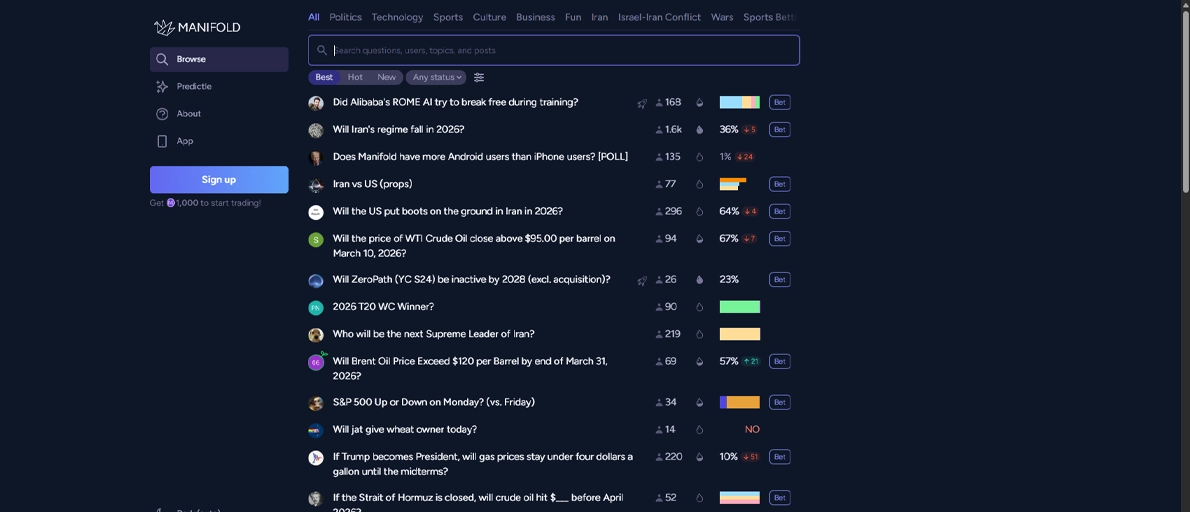The height and width of the screenshot is (512, 1190).
Task: Switch to the Technology topic tab
Action: coord(398,17)
